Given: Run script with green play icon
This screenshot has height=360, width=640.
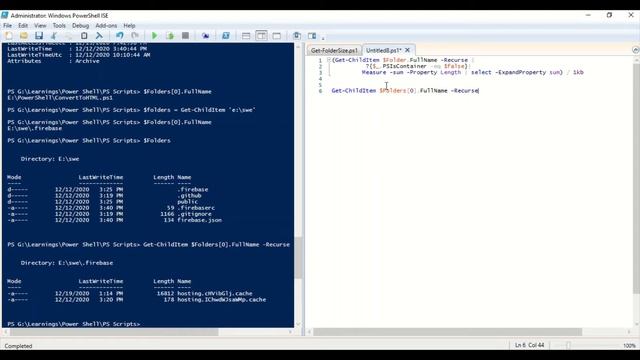Looking at the screenshot, I should (155, 36).
